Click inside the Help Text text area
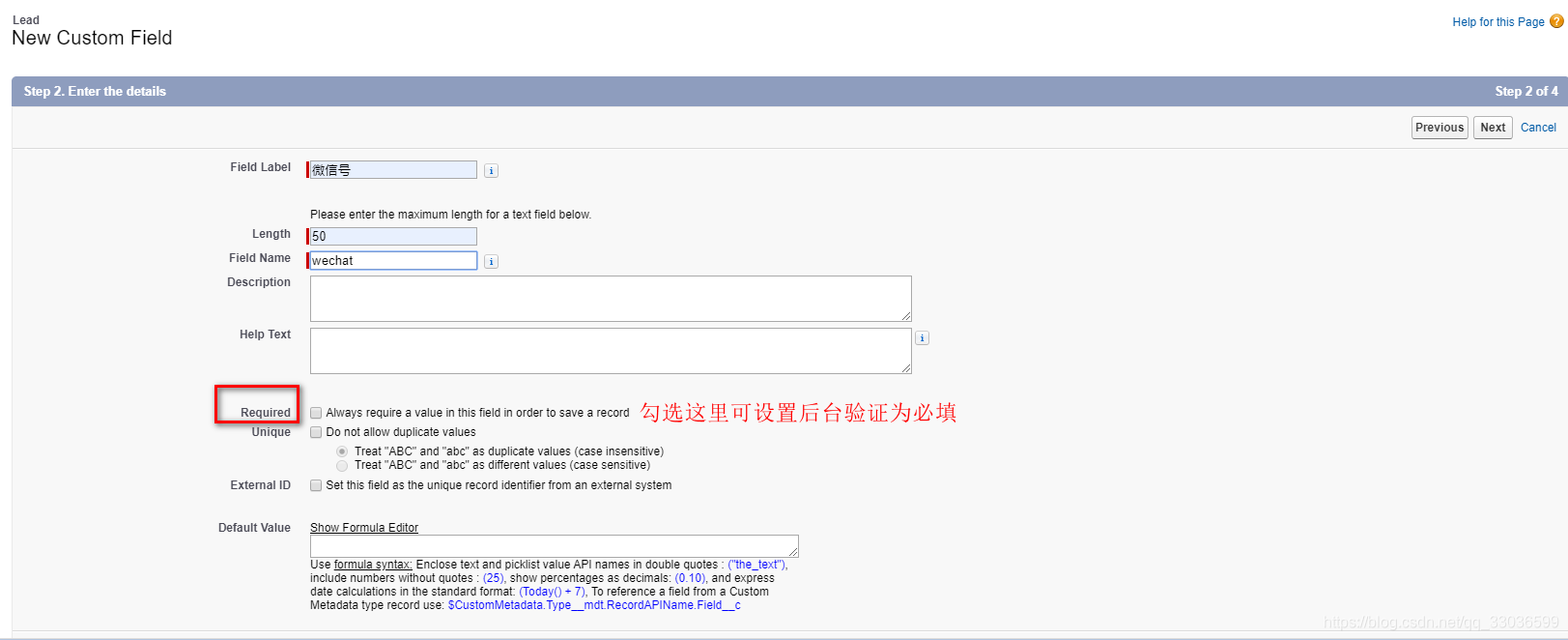 (611, 351)
